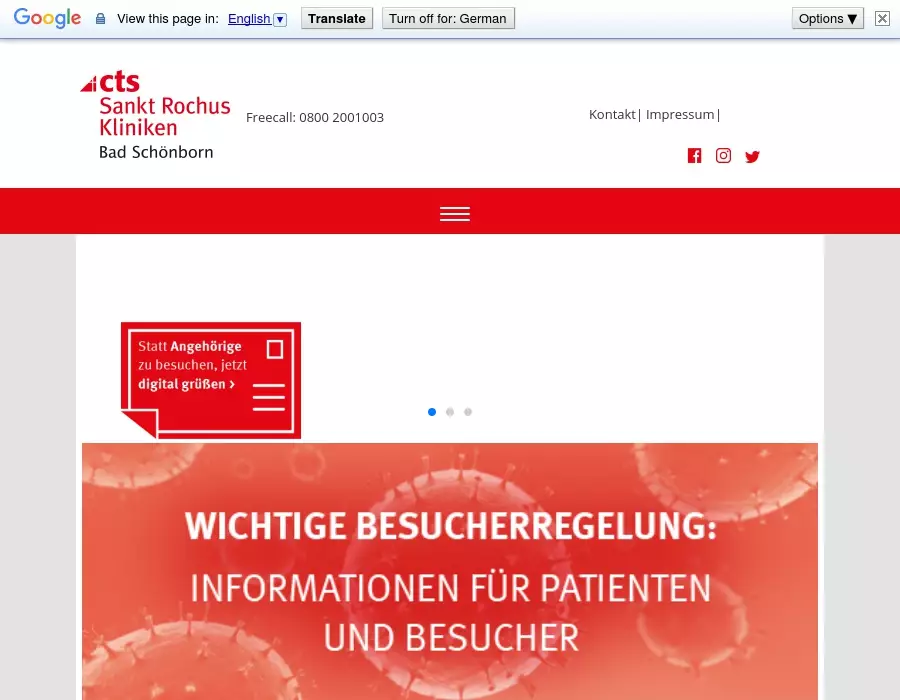Open the English language dropdown
The width and height of the screenshot is (900, 700).
pos(257,19)
